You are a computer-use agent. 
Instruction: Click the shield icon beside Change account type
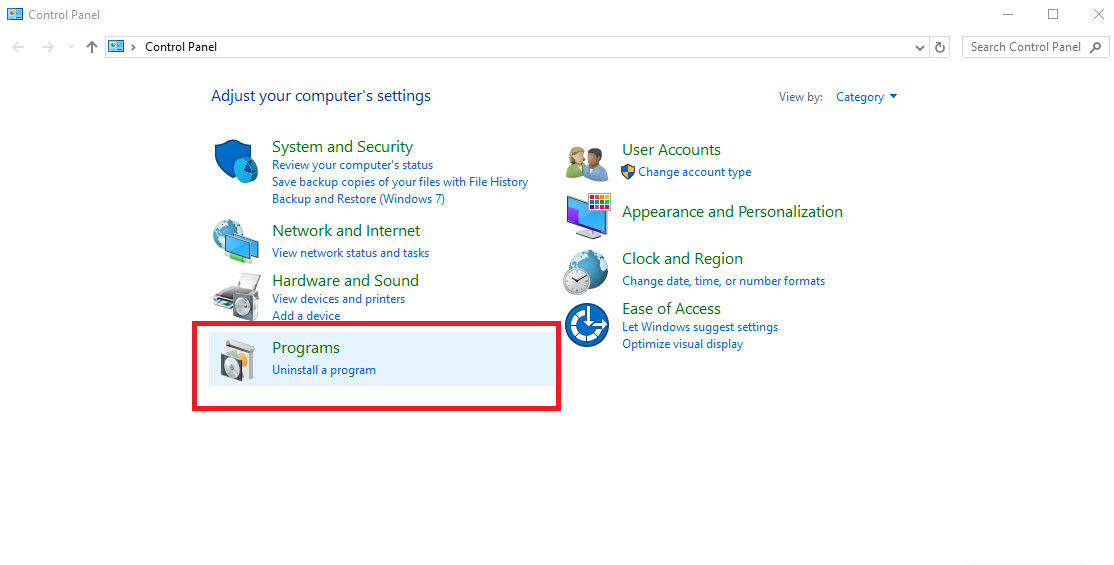(x=628, y=172)
